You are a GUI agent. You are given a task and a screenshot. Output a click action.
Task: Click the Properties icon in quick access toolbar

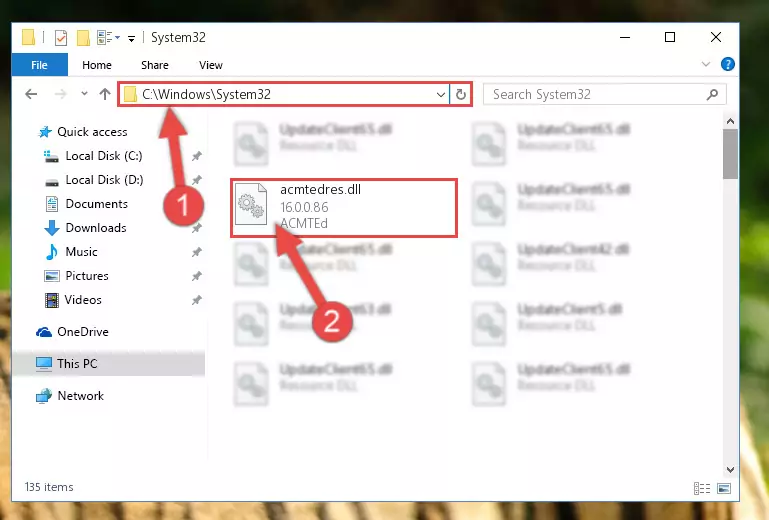61,38
